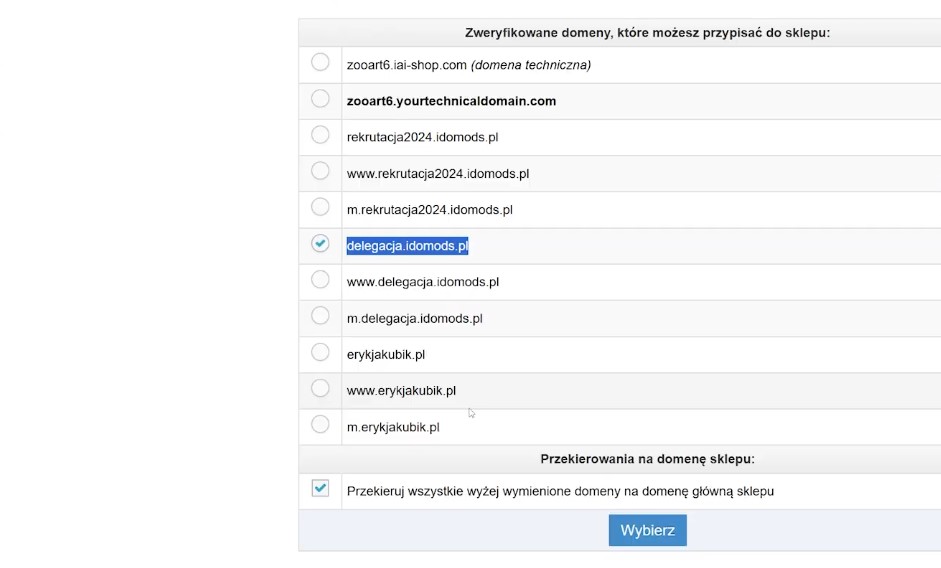941x568 pixels.
Task: Select the www.erykjakubik.pl radio button
Action: pos(320,388)
